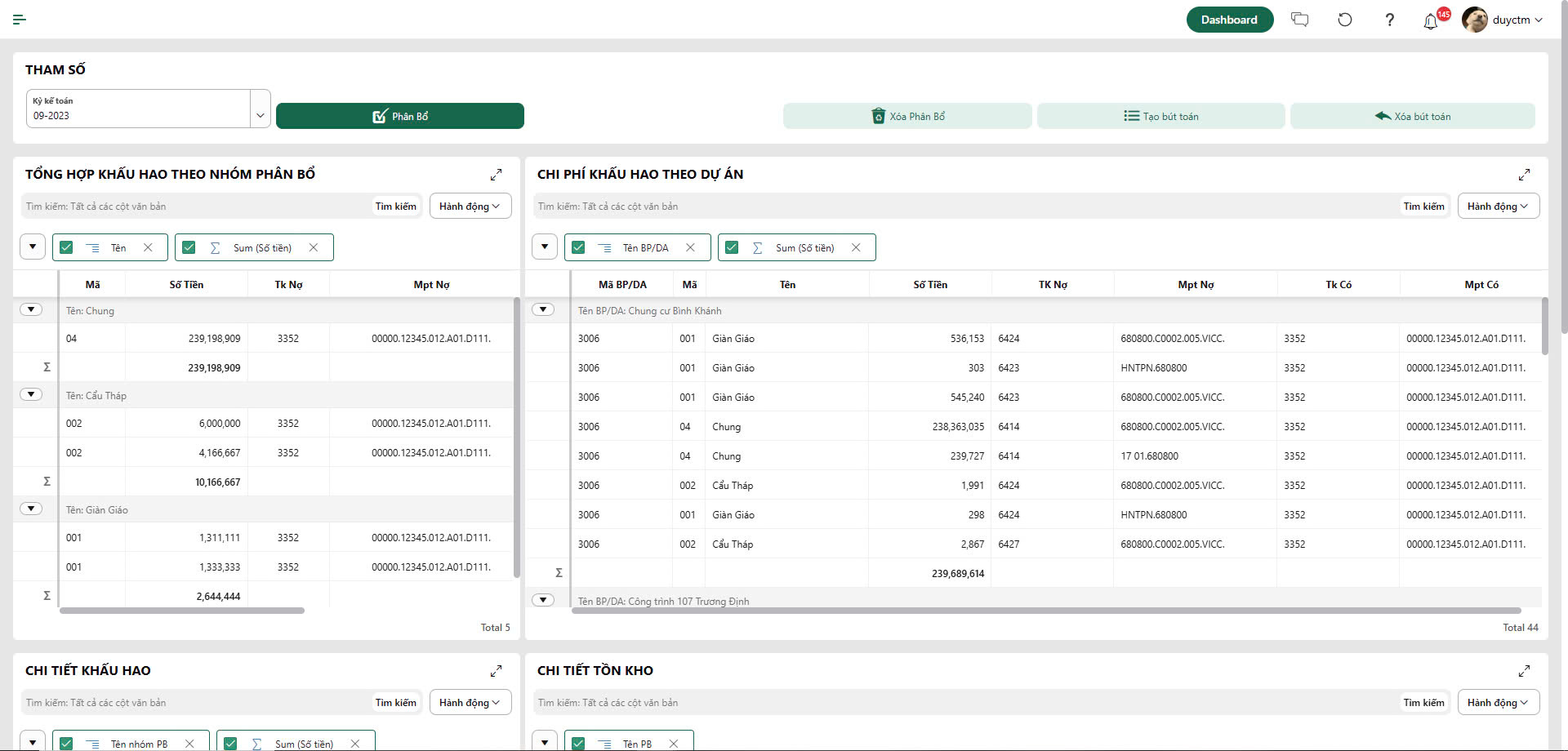This screenshot has width=1568, height=751.
Task: Toggle Sum (Số tiền) checkbox in left panel
Action: (189, 247)
